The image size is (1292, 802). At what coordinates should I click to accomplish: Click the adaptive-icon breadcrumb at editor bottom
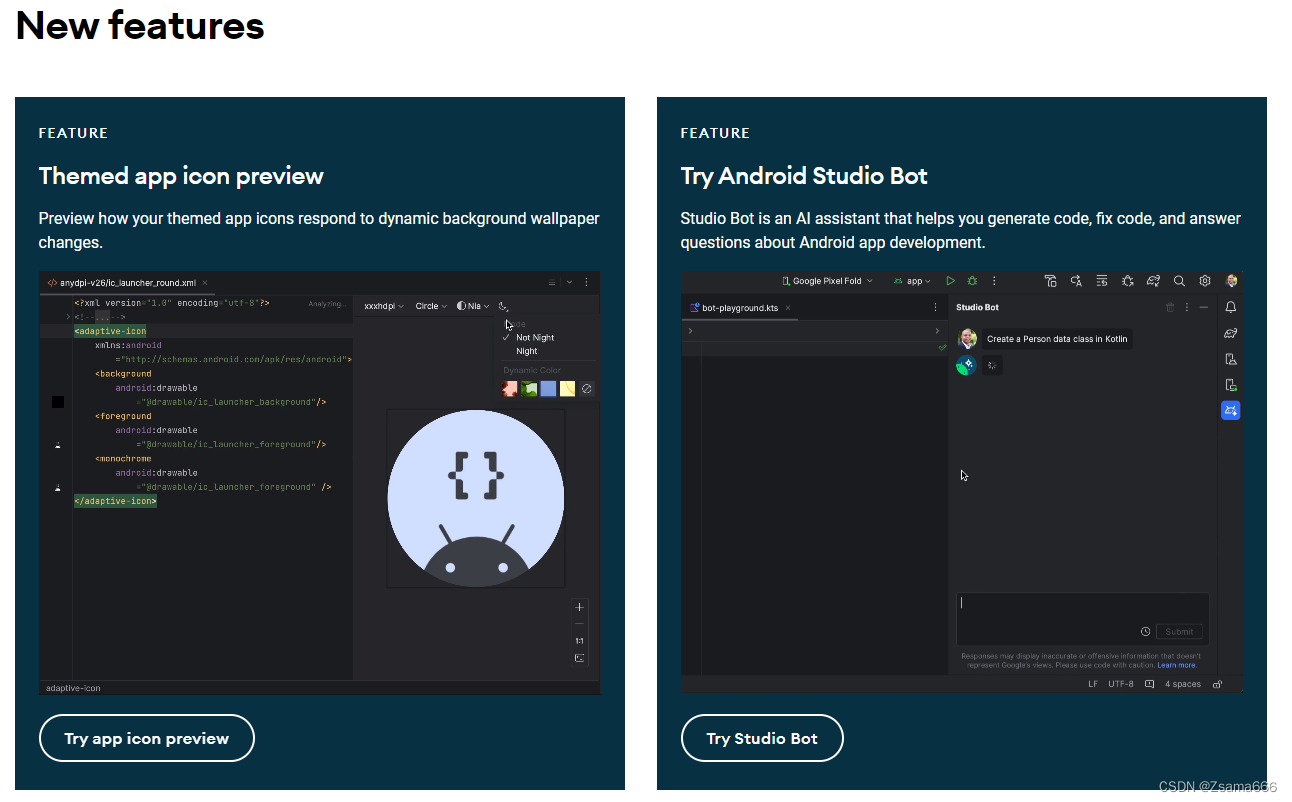click(x=73, y=688)
